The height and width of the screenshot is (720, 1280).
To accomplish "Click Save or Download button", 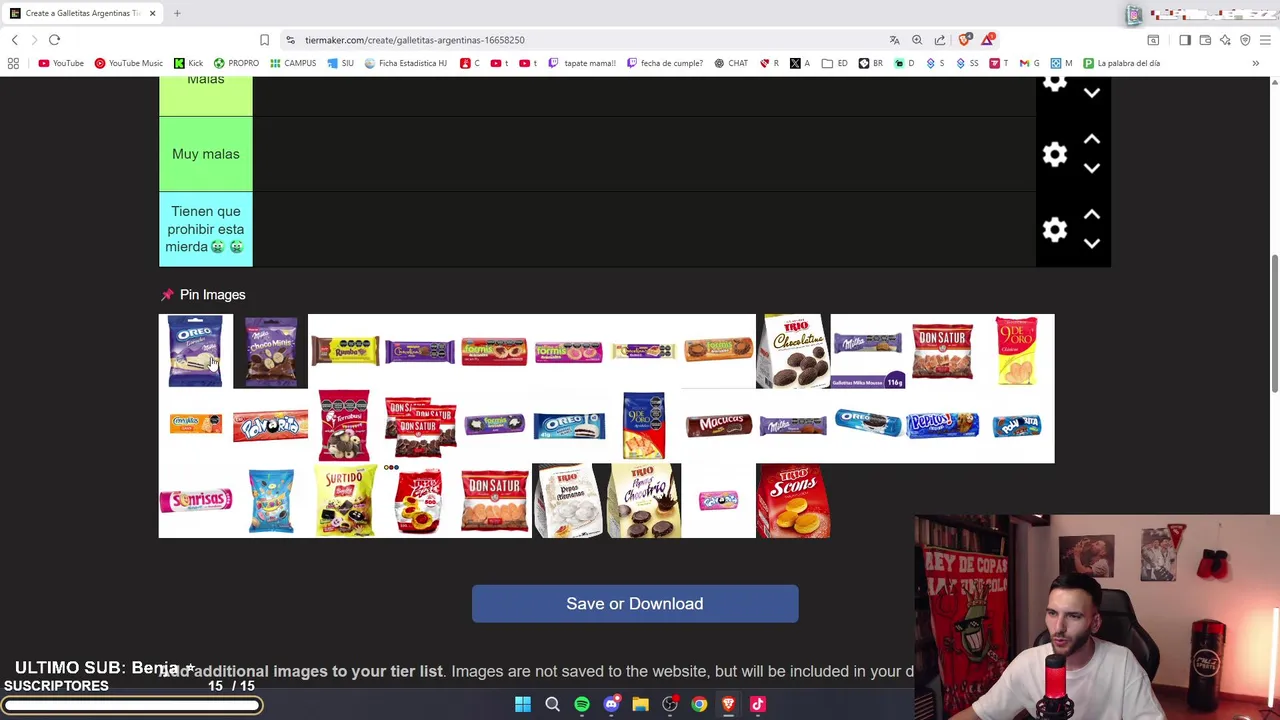I will [x=635, y=604].
